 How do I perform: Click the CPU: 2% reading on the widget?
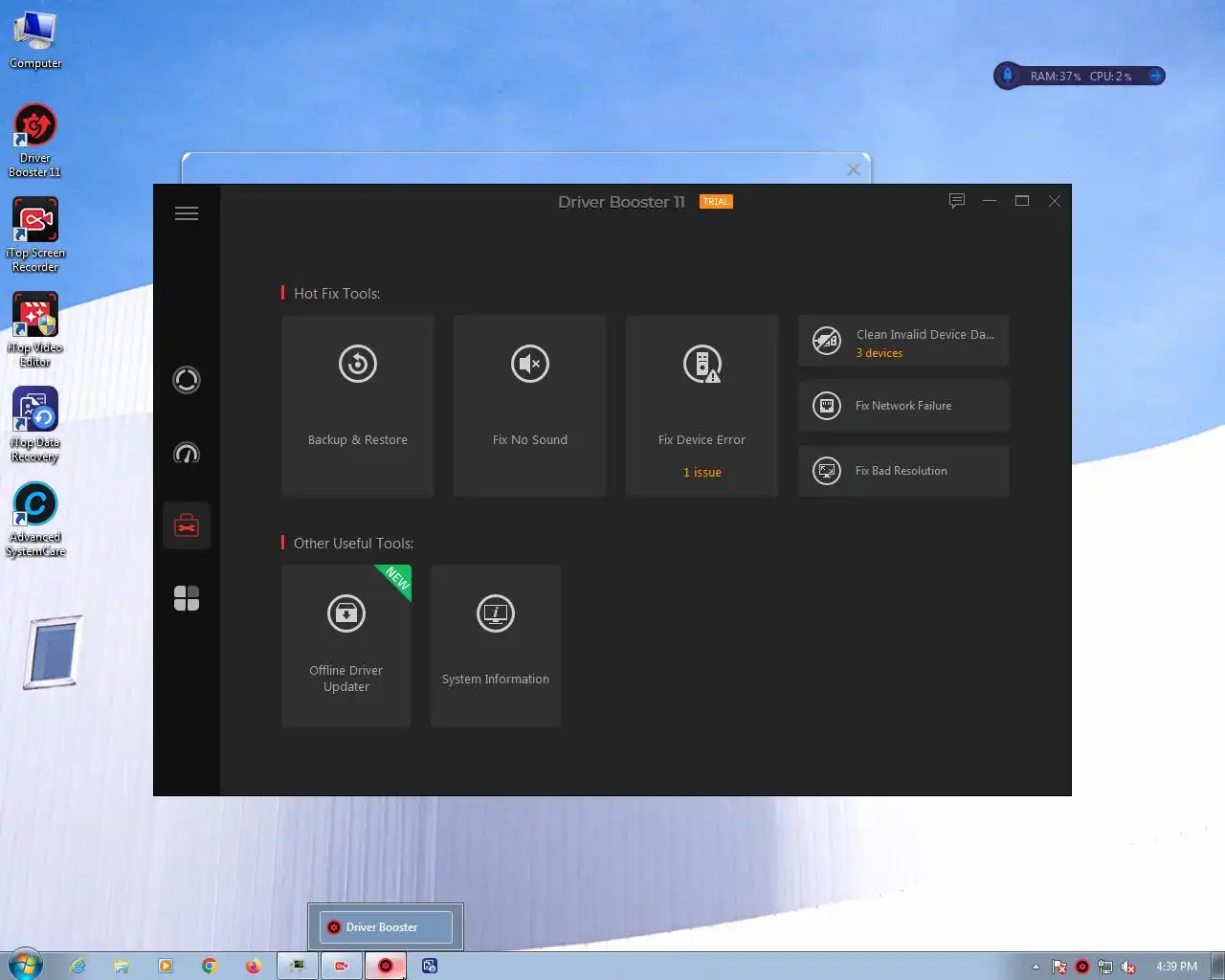coord(1110,77)
